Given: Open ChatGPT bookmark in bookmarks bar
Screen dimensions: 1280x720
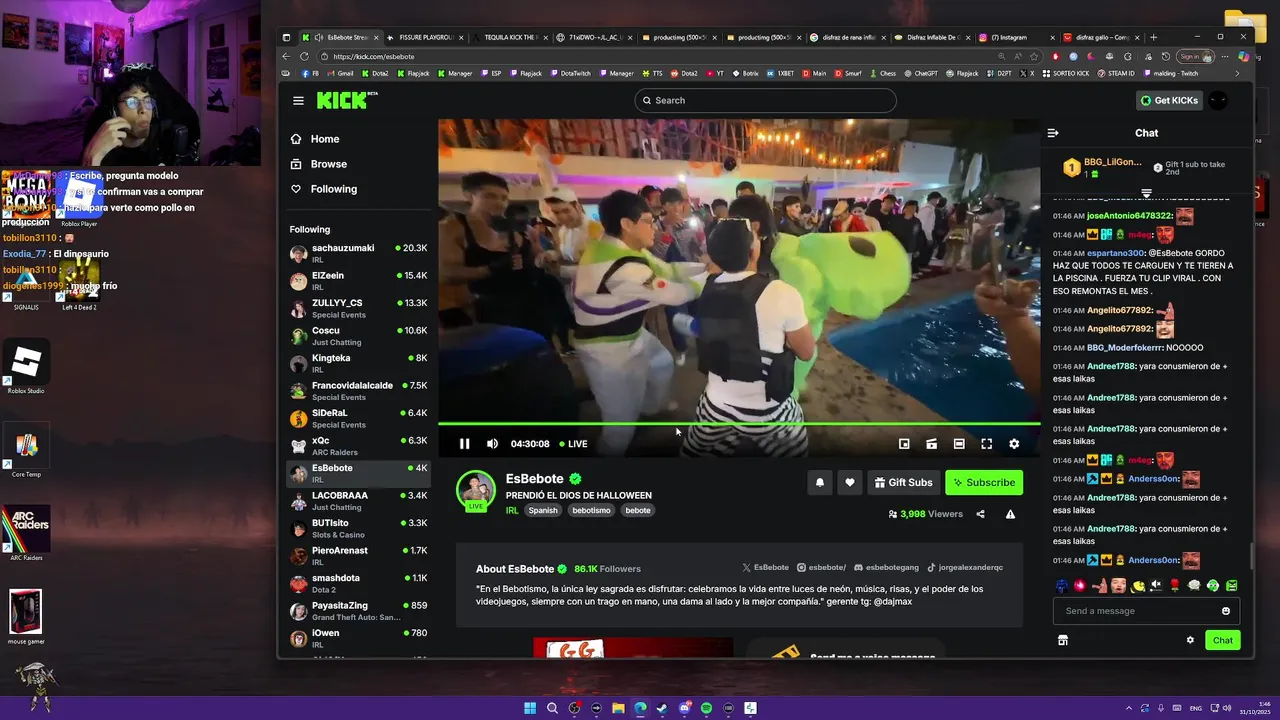Looking at the screenshot, I should (x=921, y=73).
